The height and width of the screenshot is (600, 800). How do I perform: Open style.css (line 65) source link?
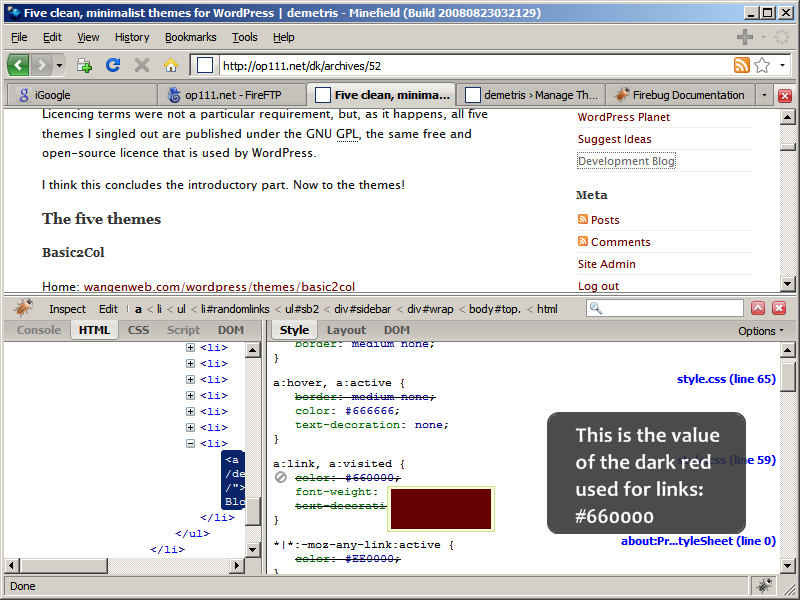point(726,379)
